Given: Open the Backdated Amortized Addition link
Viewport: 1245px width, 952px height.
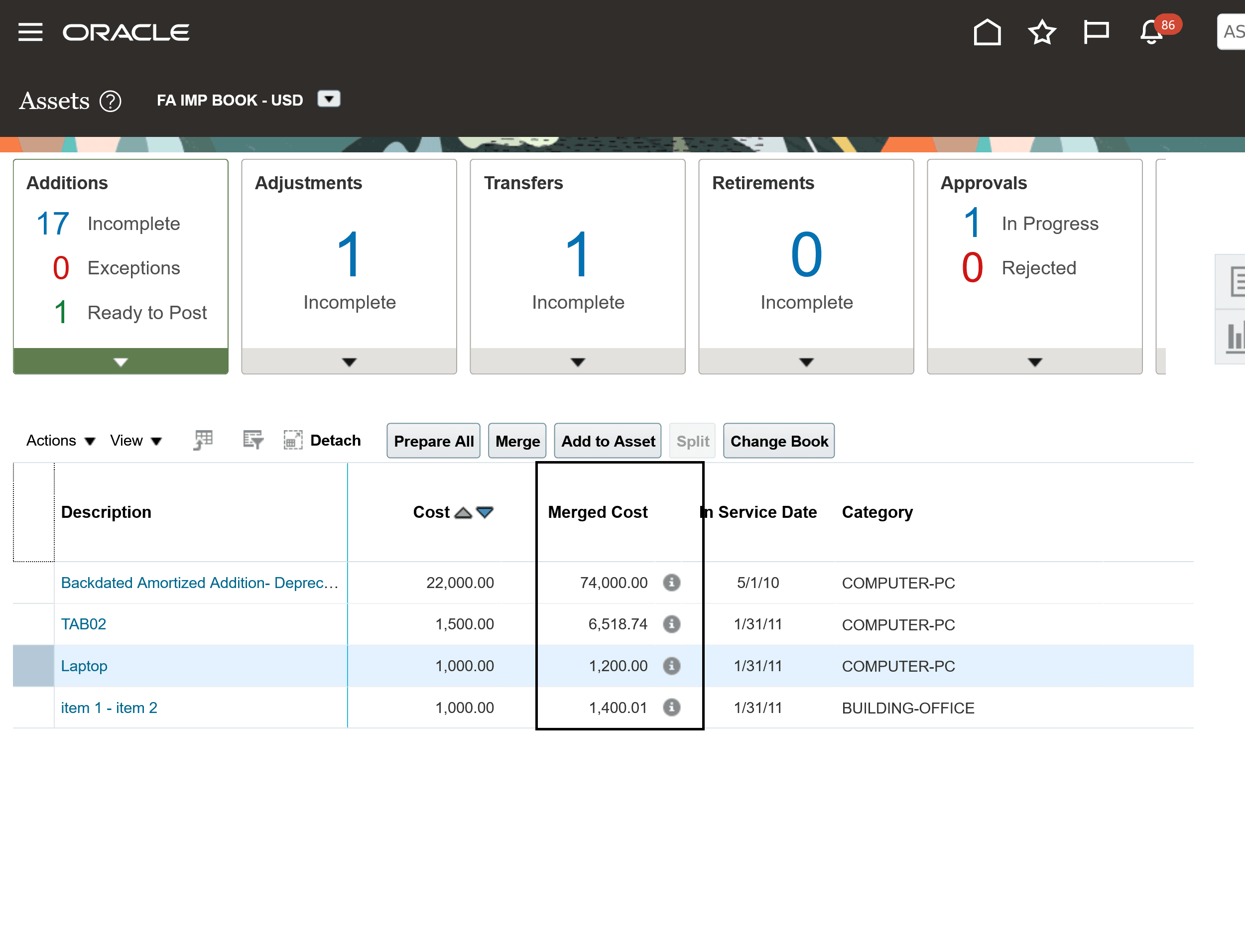Looking at the screenshot, I should (200, 583).
